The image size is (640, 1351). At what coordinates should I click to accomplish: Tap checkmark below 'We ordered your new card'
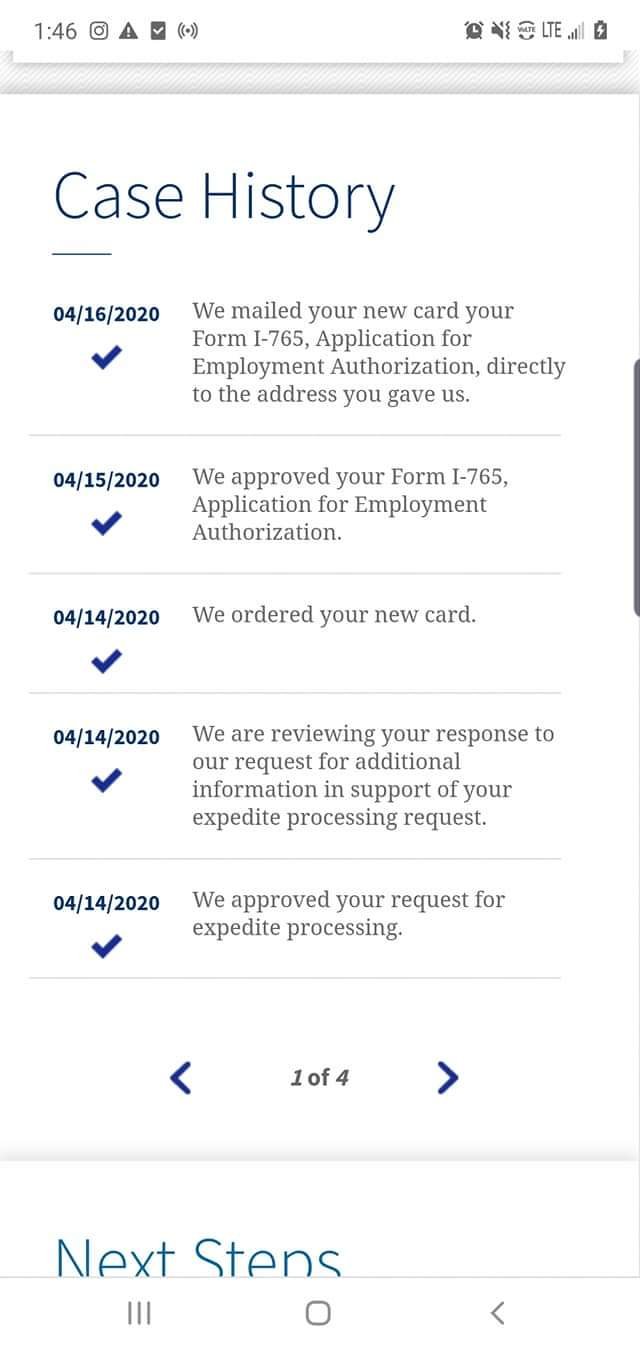coord(106,660)
